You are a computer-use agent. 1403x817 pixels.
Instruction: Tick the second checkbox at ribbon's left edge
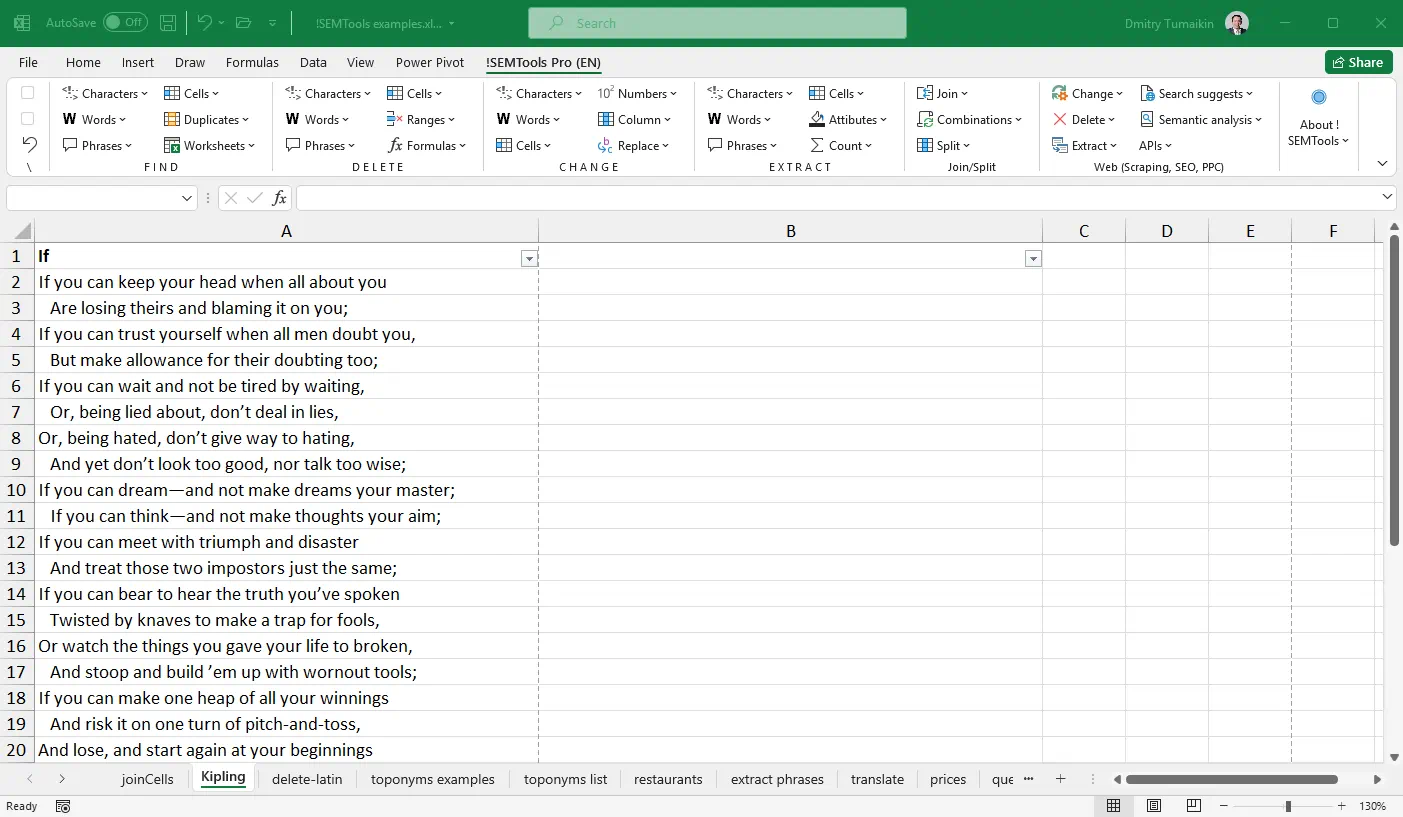tap(28, 119)
